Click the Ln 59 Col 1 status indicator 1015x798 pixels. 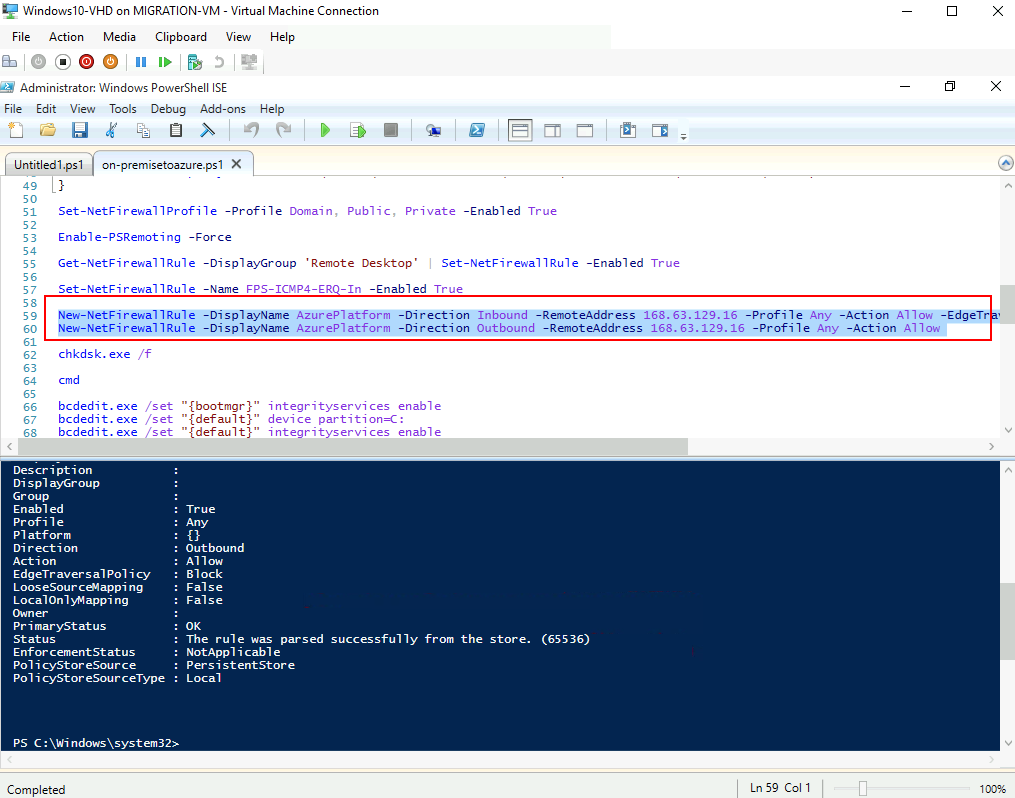780,788
